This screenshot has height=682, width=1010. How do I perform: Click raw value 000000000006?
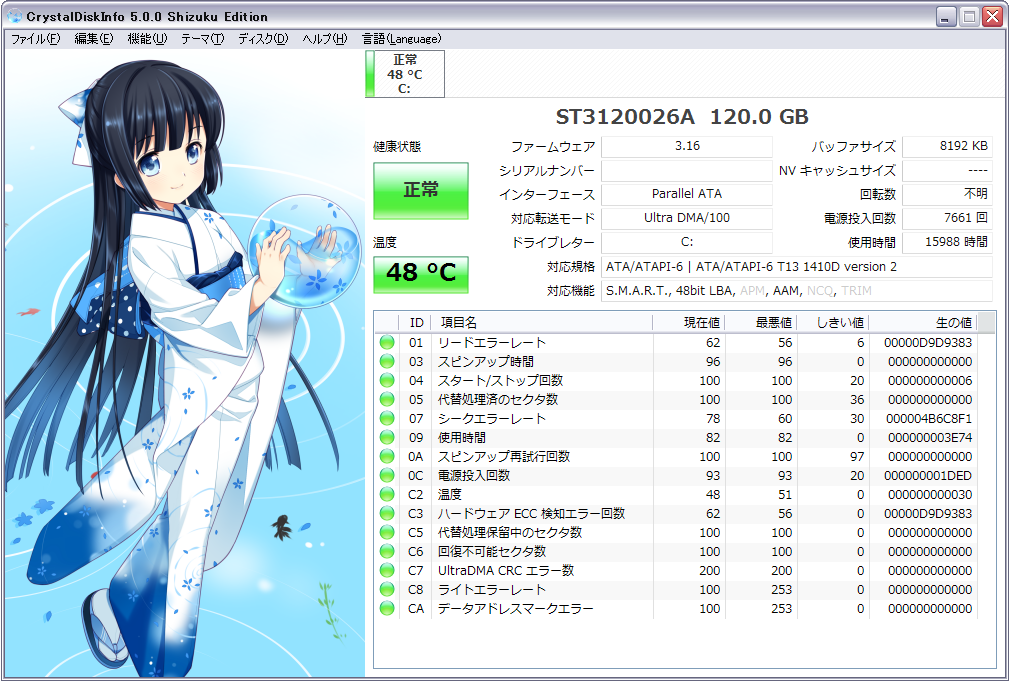[x=930, y=381]
